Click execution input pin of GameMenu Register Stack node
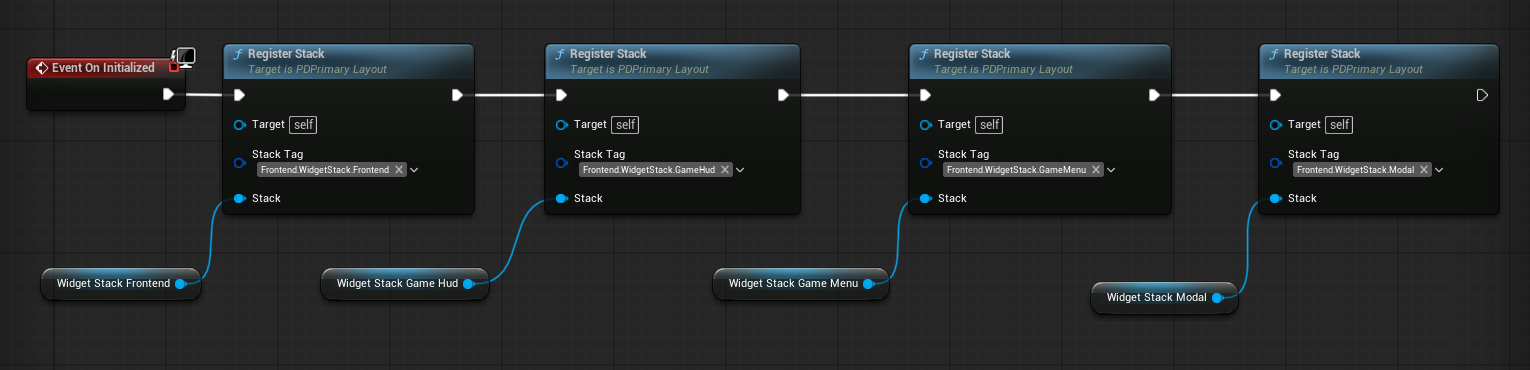Image resolution: width=1530 pixels, height=370 pixels. coord(925,95)
